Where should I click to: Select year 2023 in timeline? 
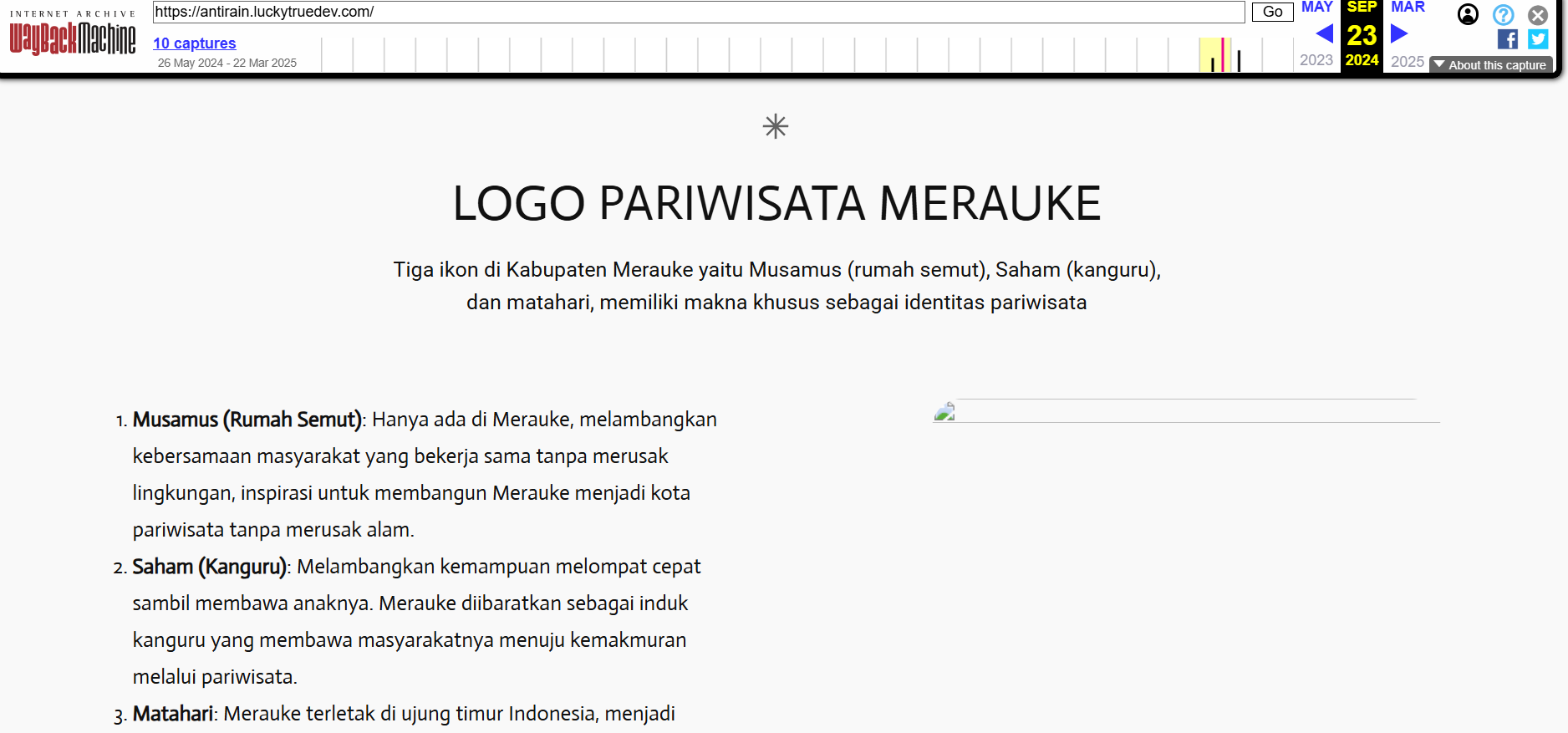[x=1316, y=60]
